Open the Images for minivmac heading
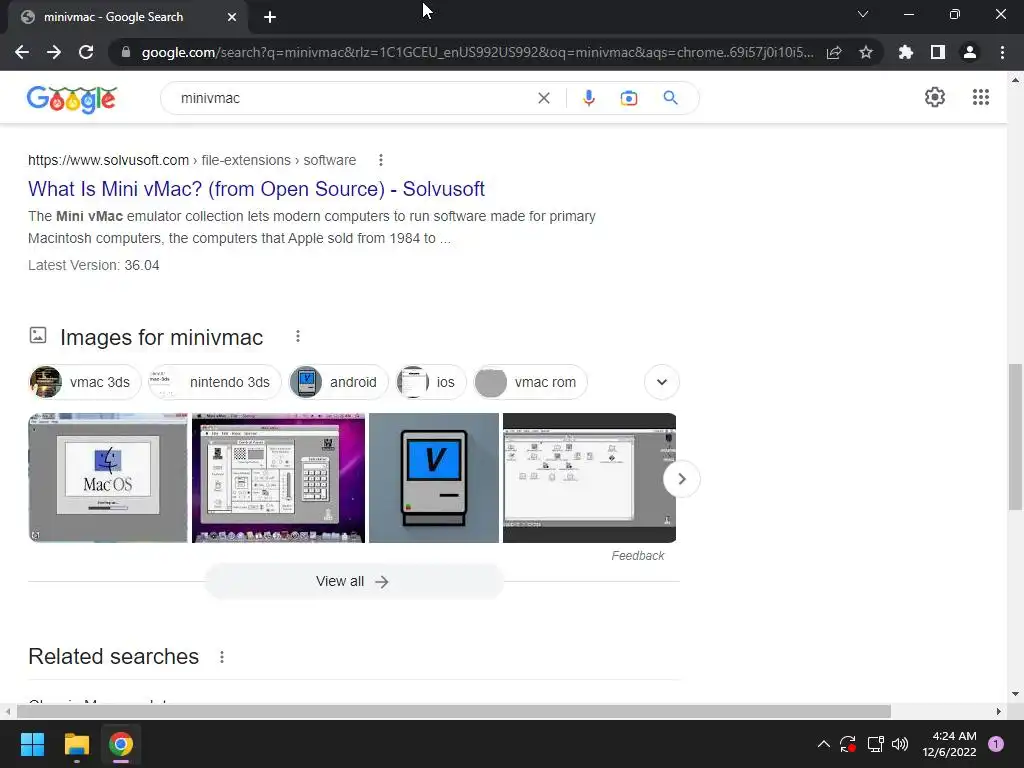The height and width of the screenshot is (768, 1024). pyautogui.click(x=161, y=338)
